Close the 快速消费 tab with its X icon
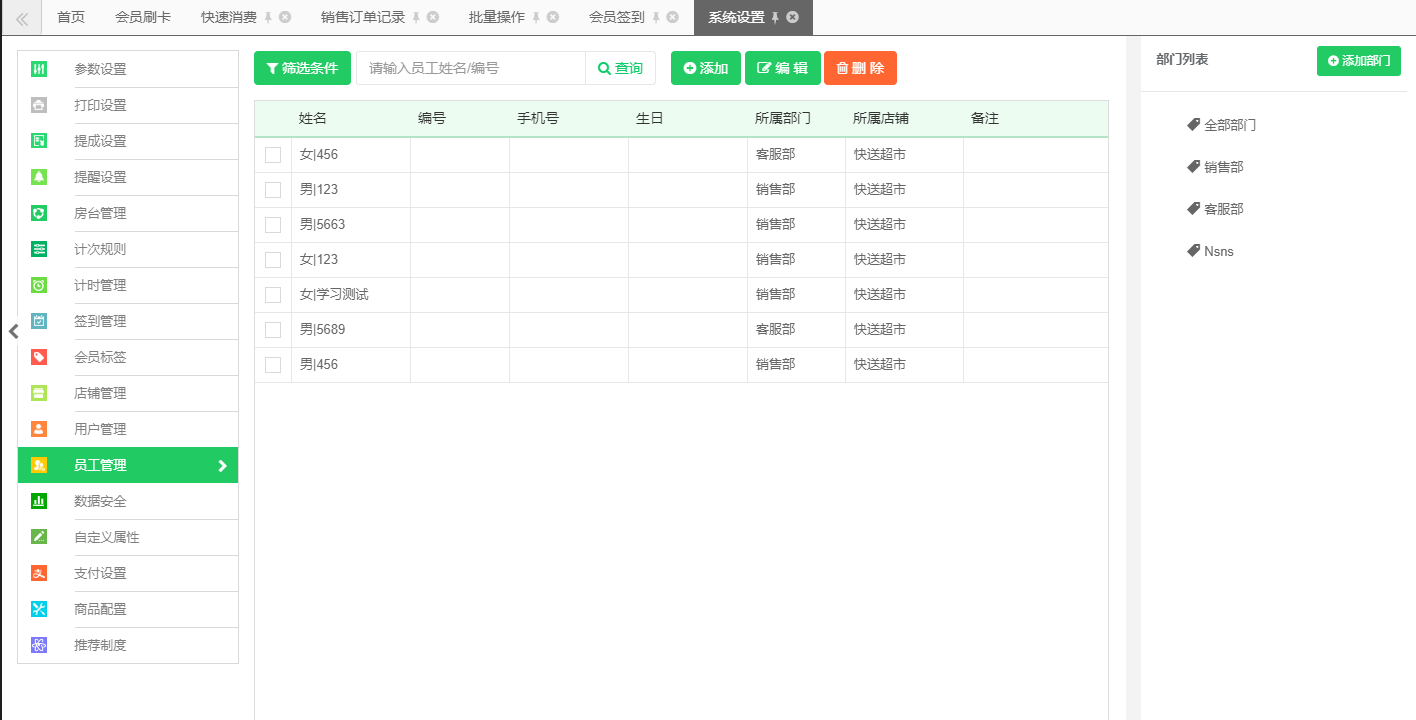Screen dimensions: 1416x720 285,17
